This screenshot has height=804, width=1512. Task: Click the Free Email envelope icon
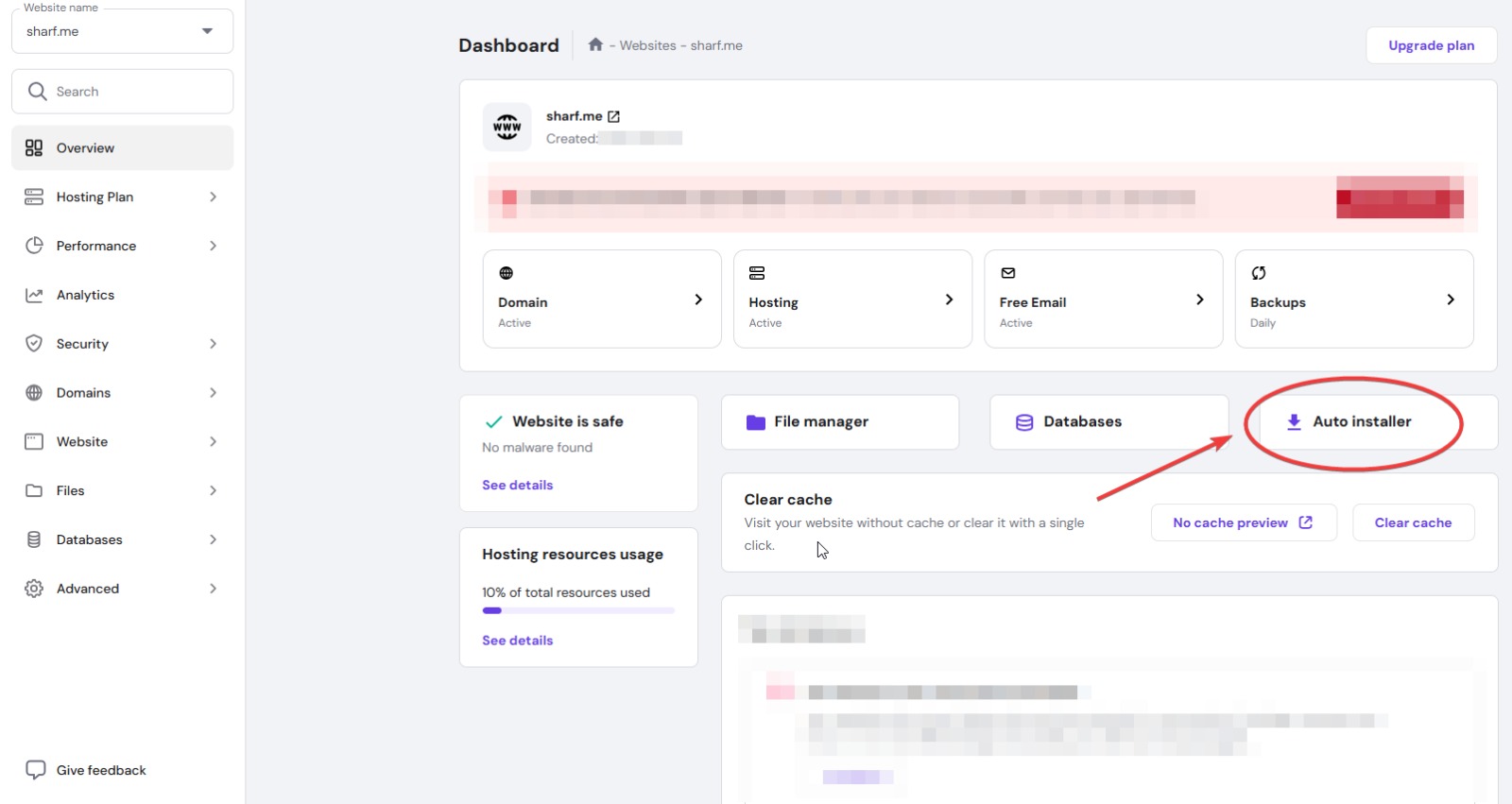pyautogui.click(x=1008, y=273)
